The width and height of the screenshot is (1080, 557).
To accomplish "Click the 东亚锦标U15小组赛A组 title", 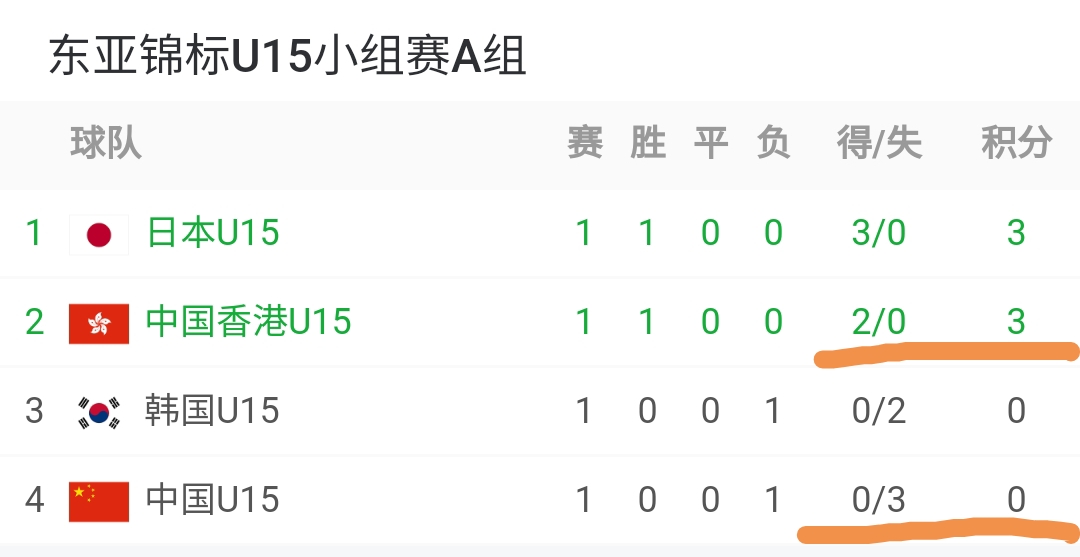I will click(x=288, y=56).
